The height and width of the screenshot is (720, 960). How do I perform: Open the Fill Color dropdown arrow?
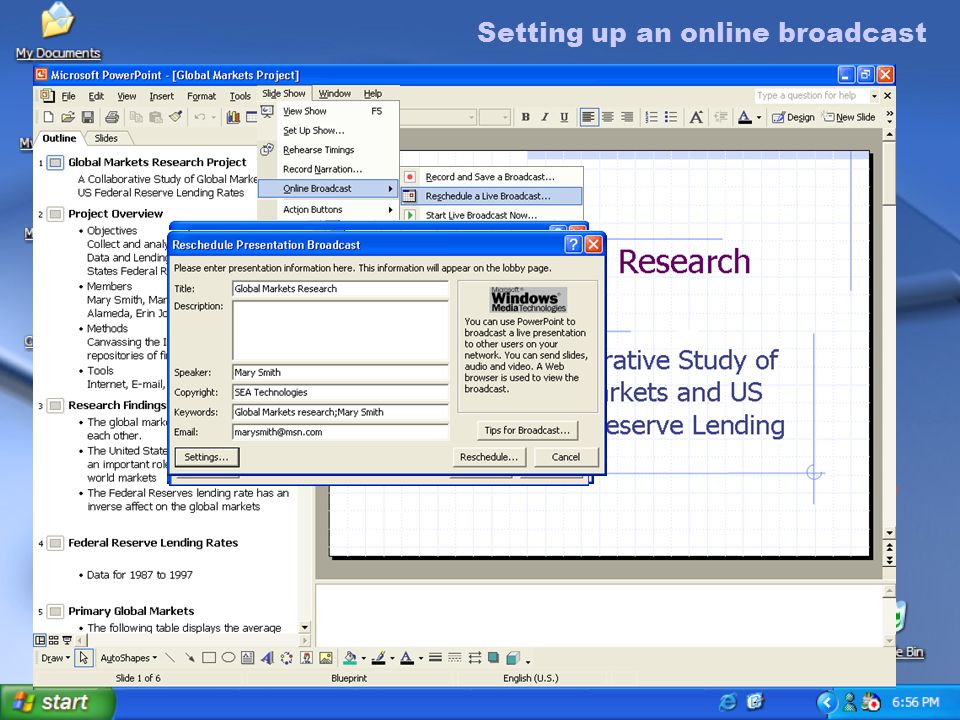(364, 659)
